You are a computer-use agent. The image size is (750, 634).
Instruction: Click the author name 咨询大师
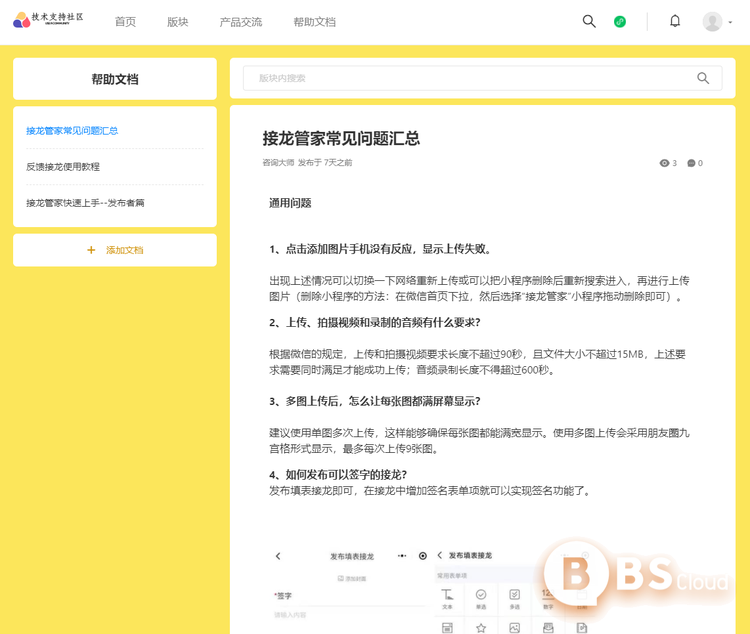pos(278,163)
